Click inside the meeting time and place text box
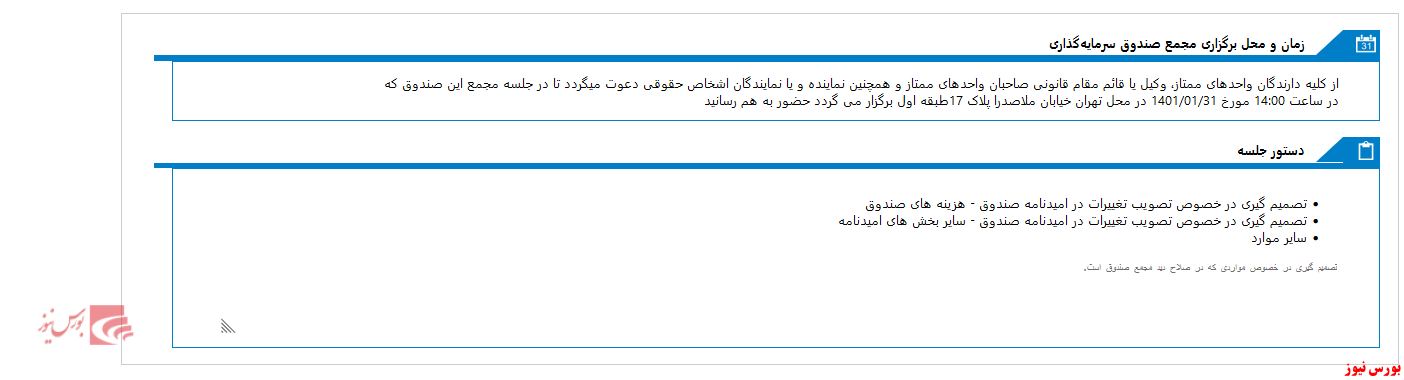Screen dimensions: 1404x380 click(775, 91)
